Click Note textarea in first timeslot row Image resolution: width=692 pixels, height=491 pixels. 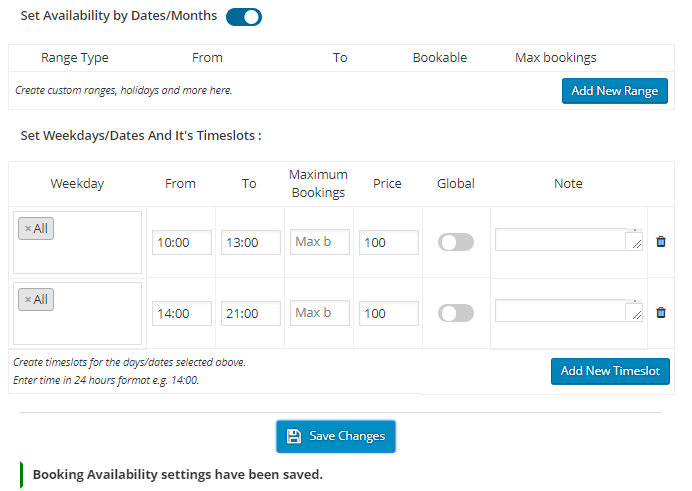point(560,240)
